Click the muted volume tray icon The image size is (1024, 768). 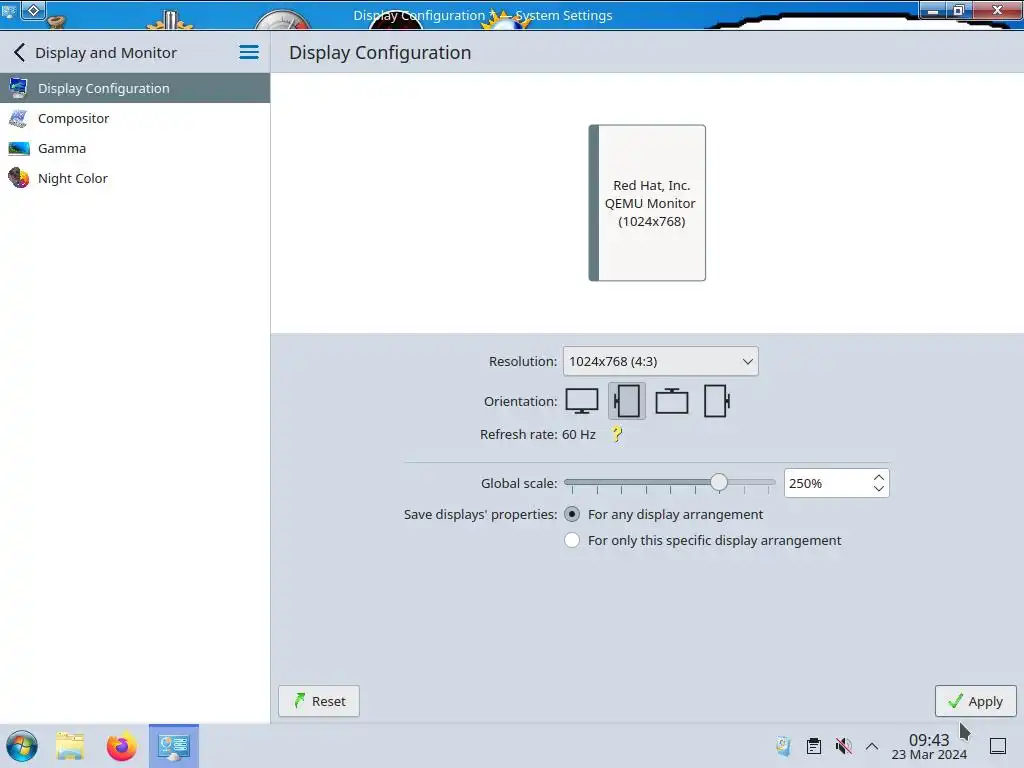(844, 746)
